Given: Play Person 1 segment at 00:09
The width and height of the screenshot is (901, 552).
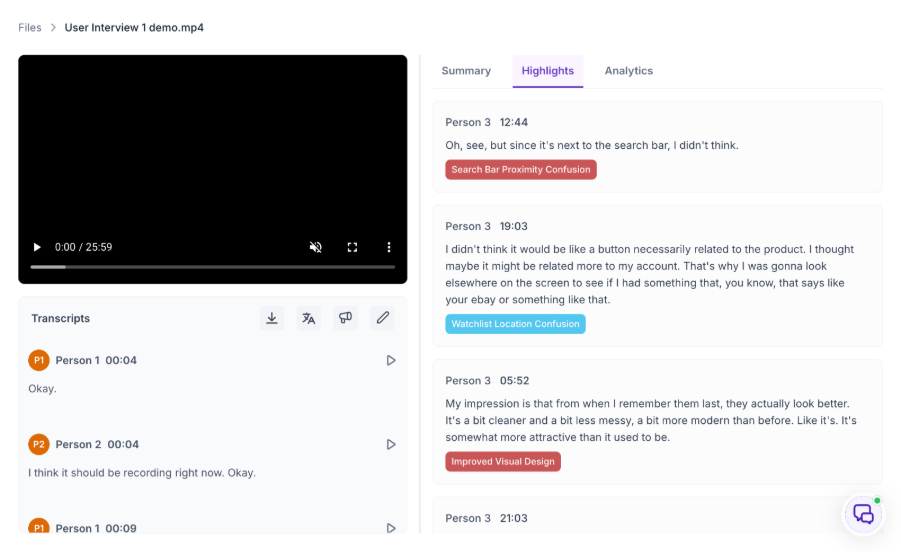Looking at the screenshot, I should (391, 528).
